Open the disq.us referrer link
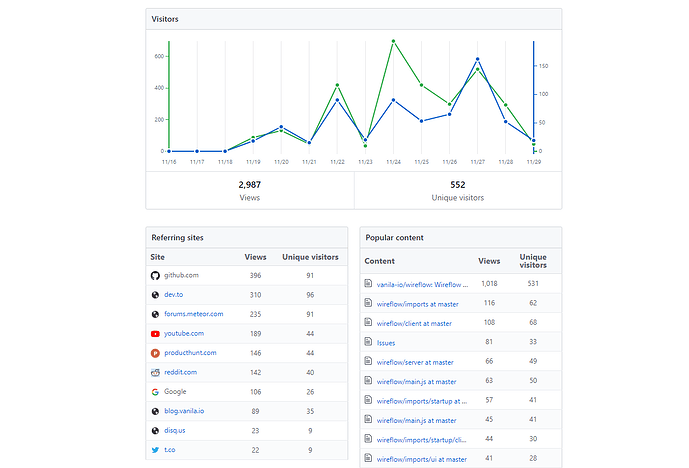 coord(174,430)
